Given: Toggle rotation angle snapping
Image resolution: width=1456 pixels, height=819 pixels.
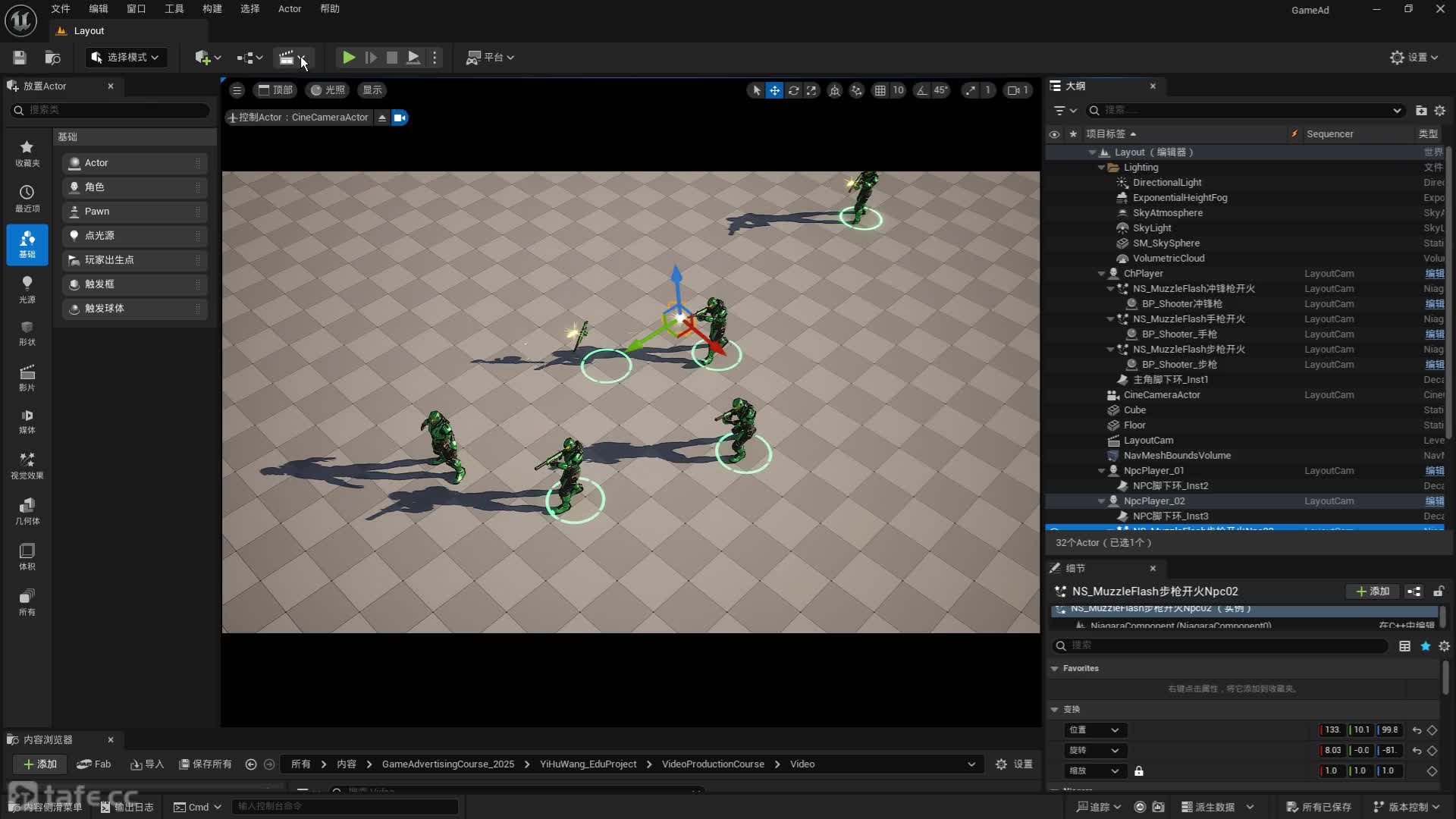Looking at the screenshot, I should [x=922, y=90].
